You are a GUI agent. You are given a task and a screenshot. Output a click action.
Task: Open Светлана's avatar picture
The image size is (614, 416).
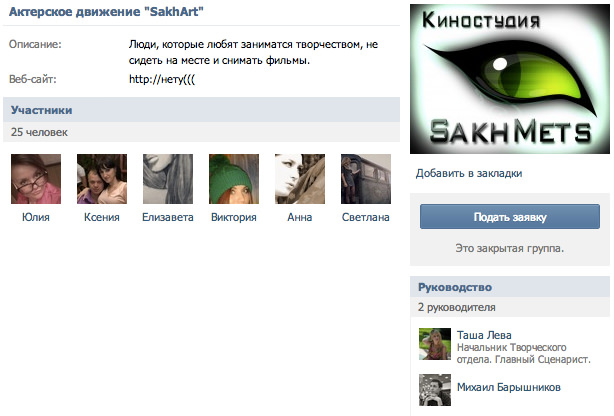coord(366,179)
